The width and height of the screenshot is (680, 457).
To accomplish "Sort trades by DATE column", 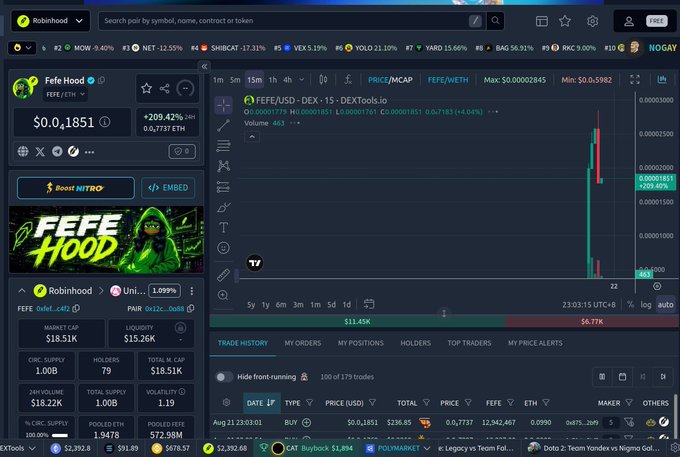I will tap(262, 403).
